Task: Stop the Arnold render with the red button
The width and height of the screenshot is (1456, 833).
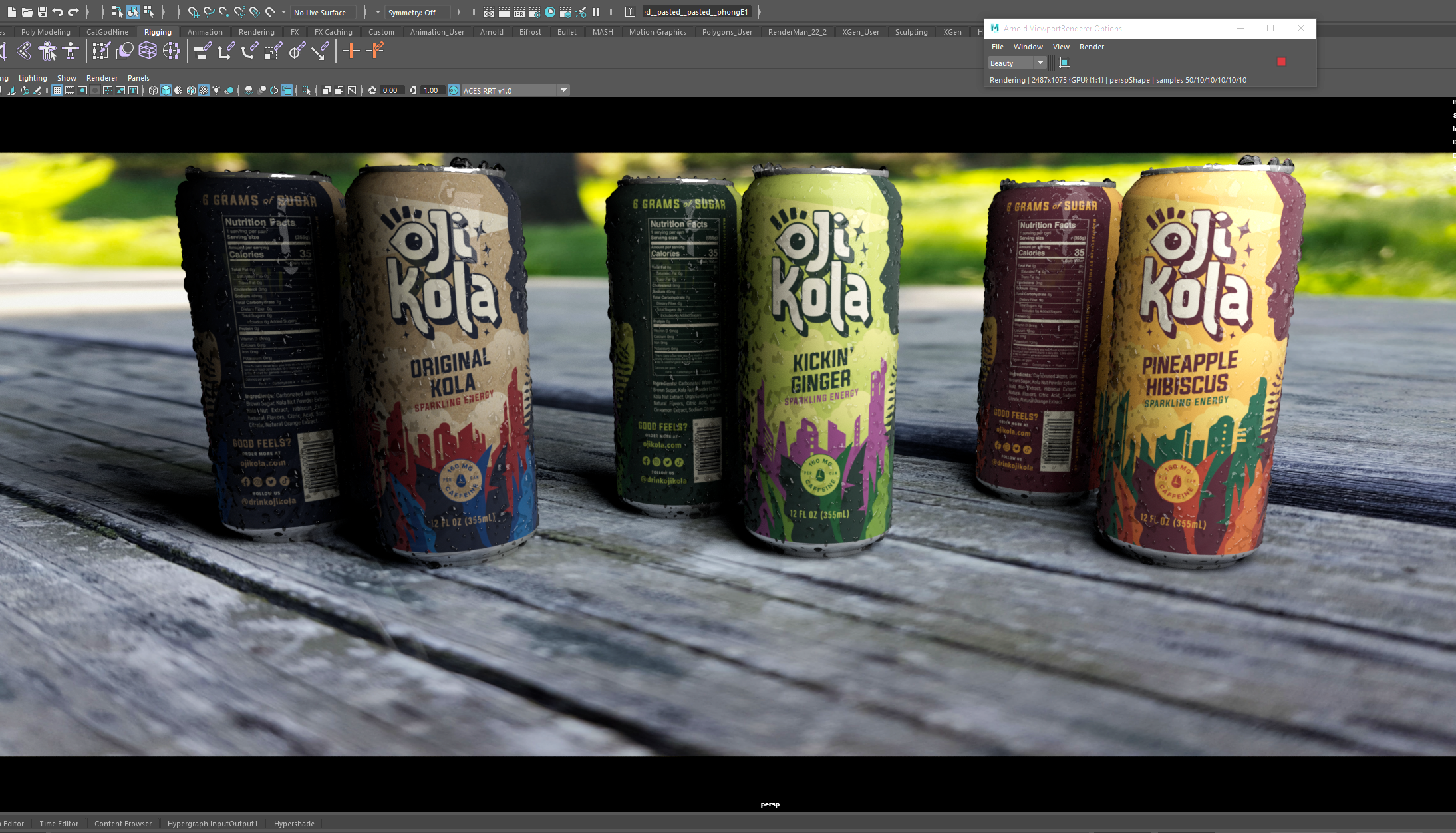Action: [x=1281, y=62]
